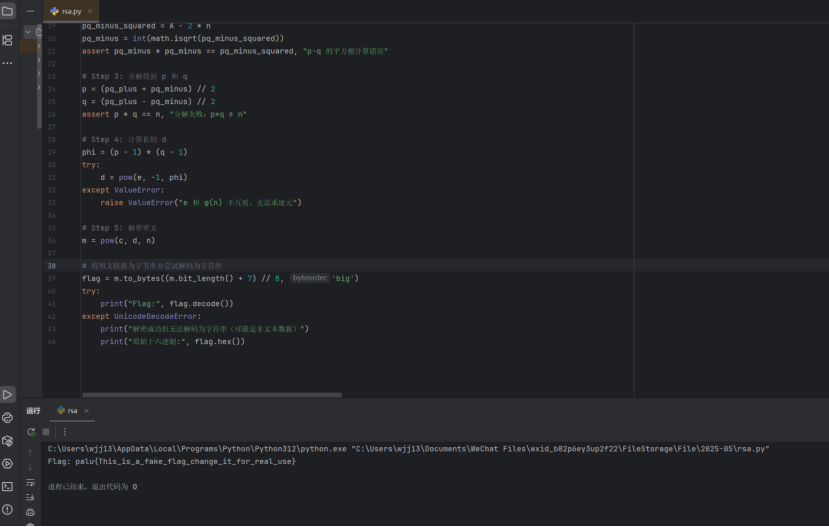Close the rsa.py editor tab
829x527 pixels.
[x=90, y=11]
